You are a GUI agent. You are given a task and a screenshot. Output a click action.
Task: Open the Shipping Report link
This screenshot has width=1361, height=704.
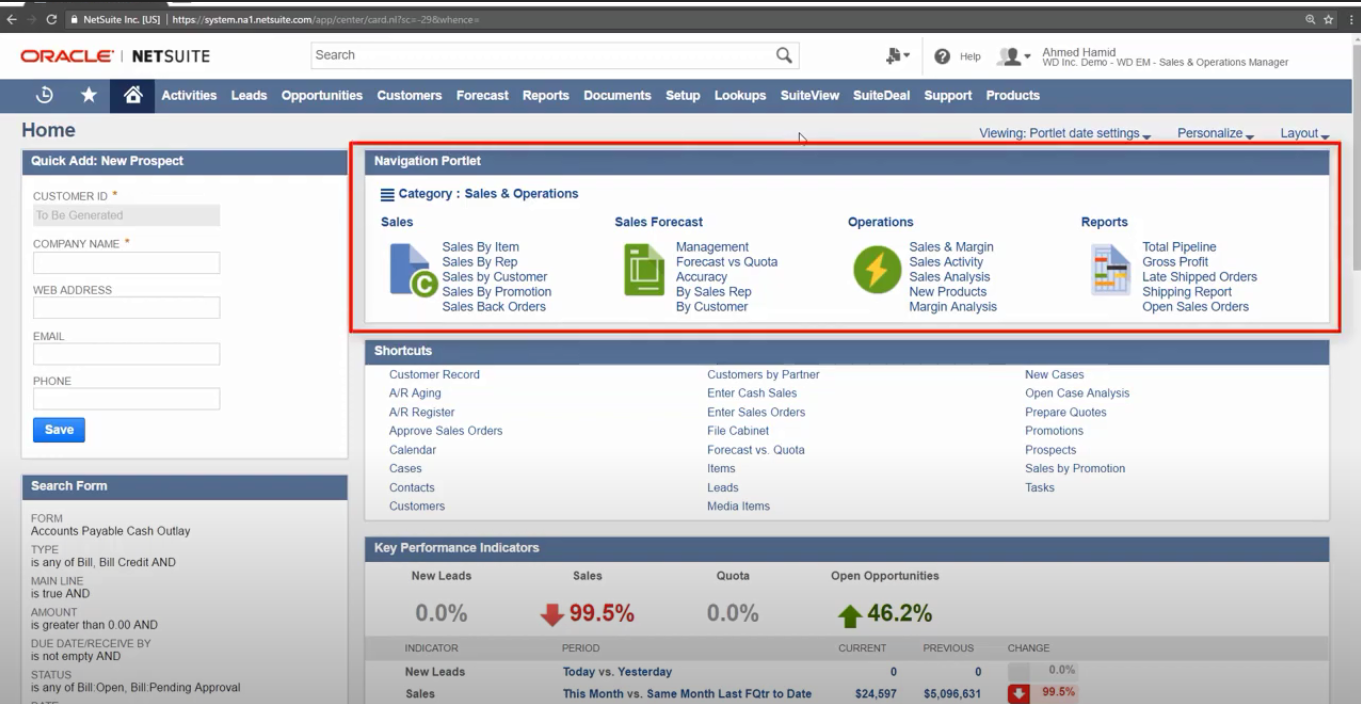coord(1187,292)
